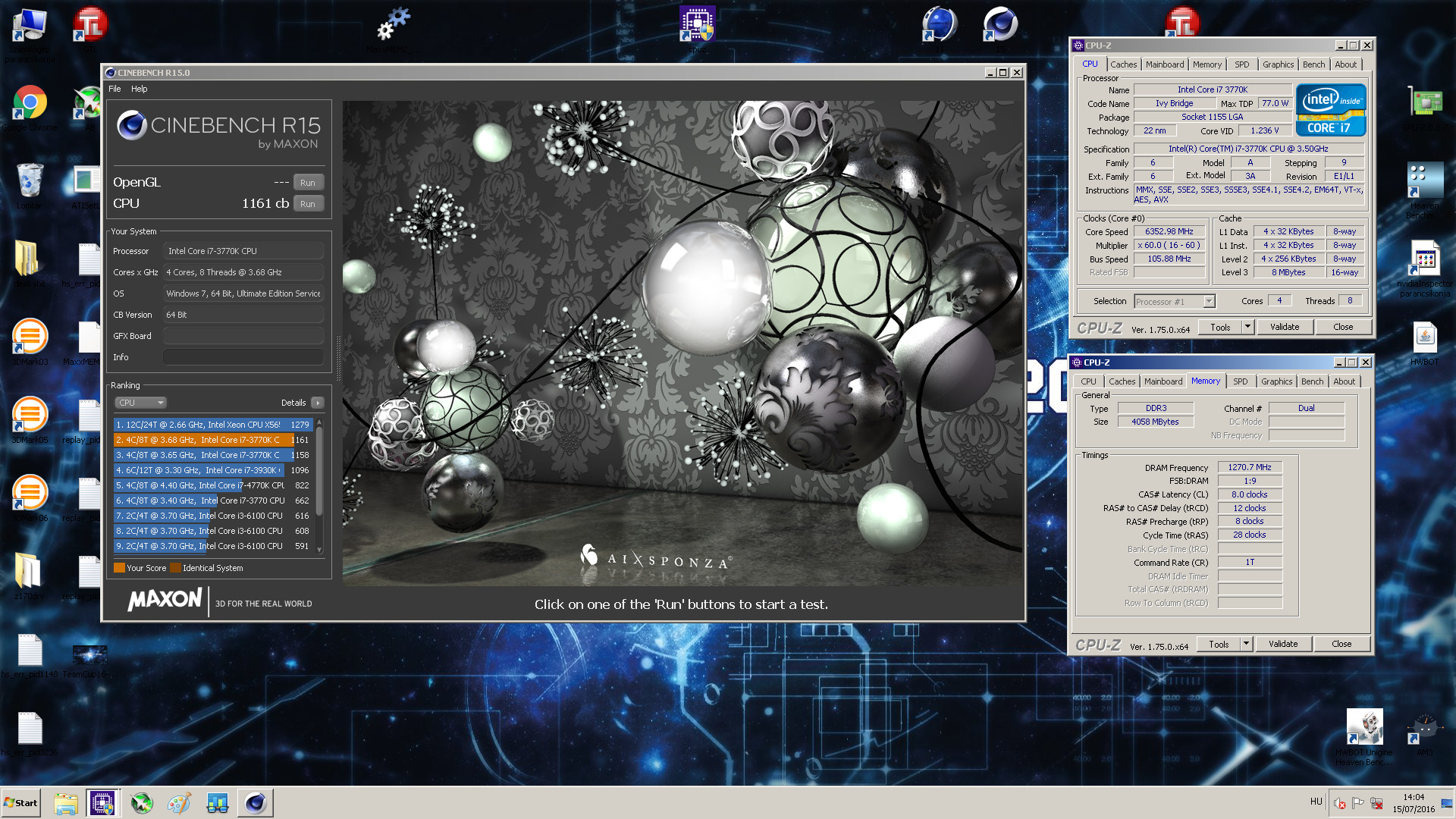Screen dimensions: 1456x819
Task: Open the AM3 desktop shortcut
Action: [x=1425, y=734]
